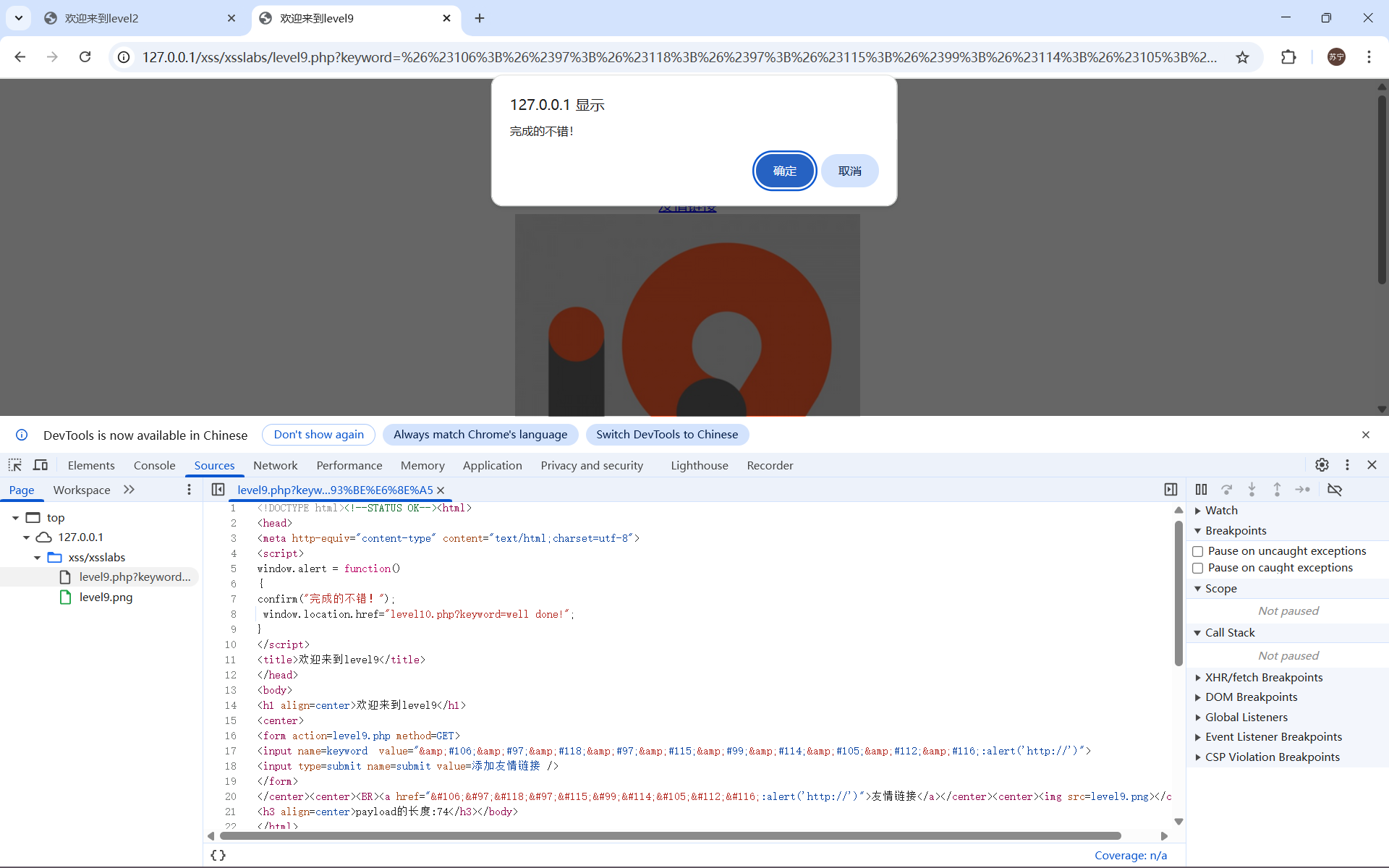
Task: Open DevTools customize three-dot menu
Action: pyautogui.click(x=1347, y=465)
